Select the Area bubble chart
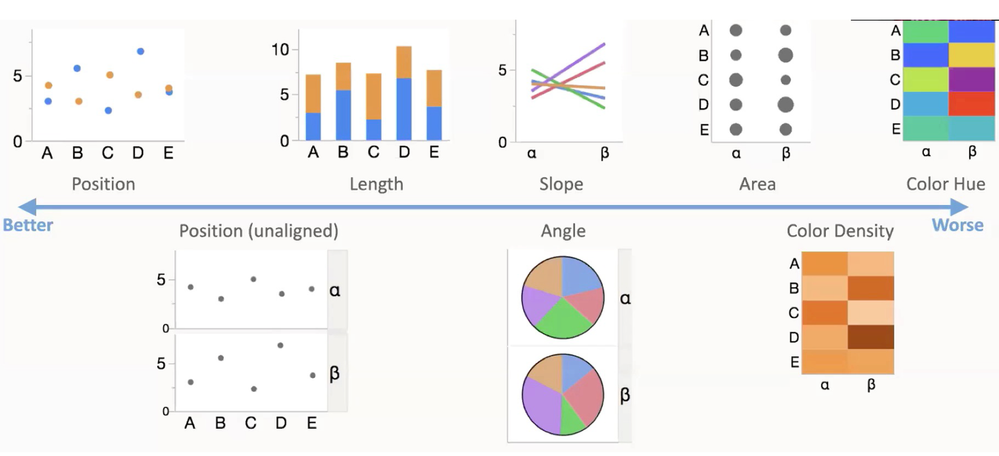This screenshot has width=999, height=456. pos(761,80)
